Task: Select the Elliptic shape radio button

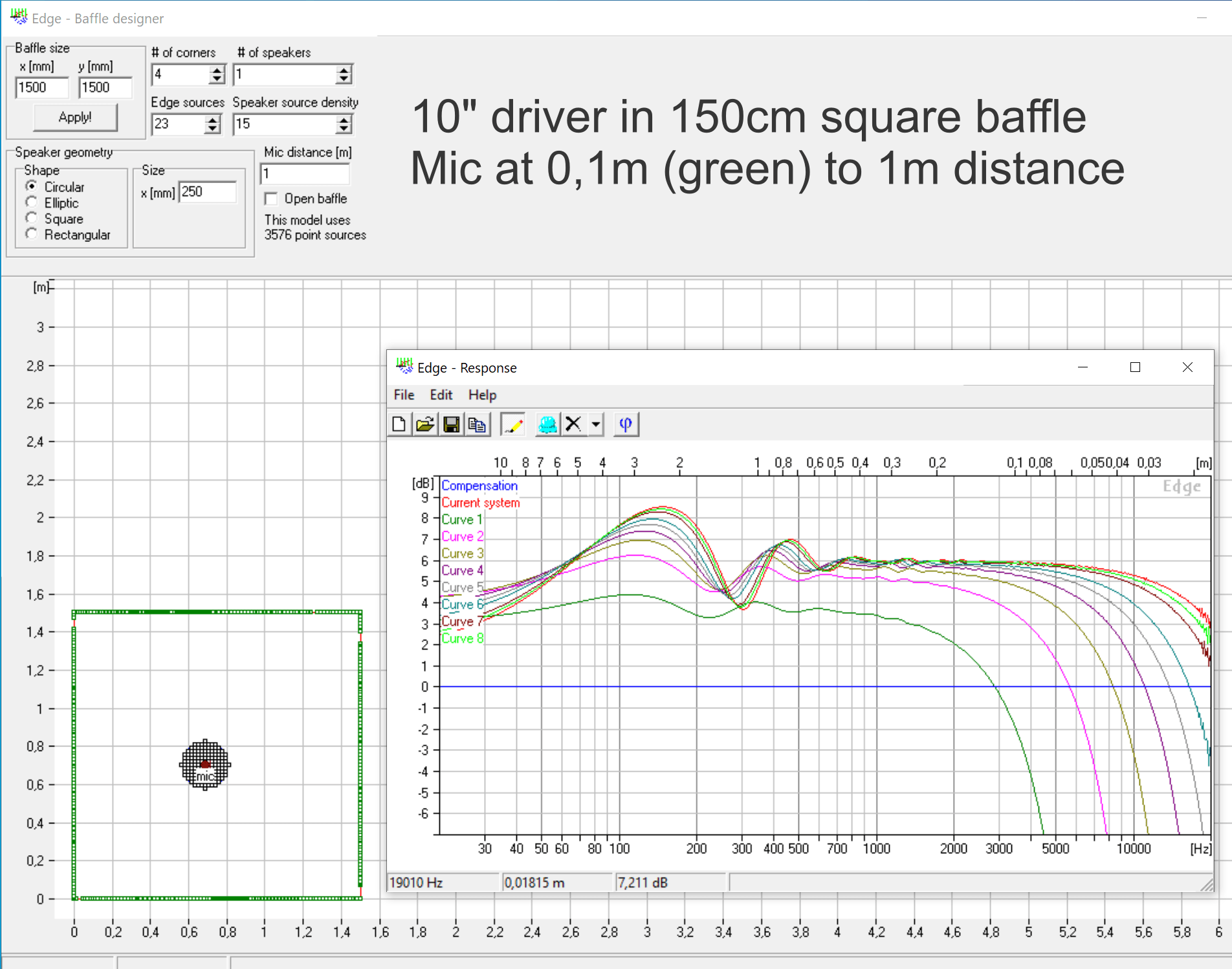Action: click(31, 202)
